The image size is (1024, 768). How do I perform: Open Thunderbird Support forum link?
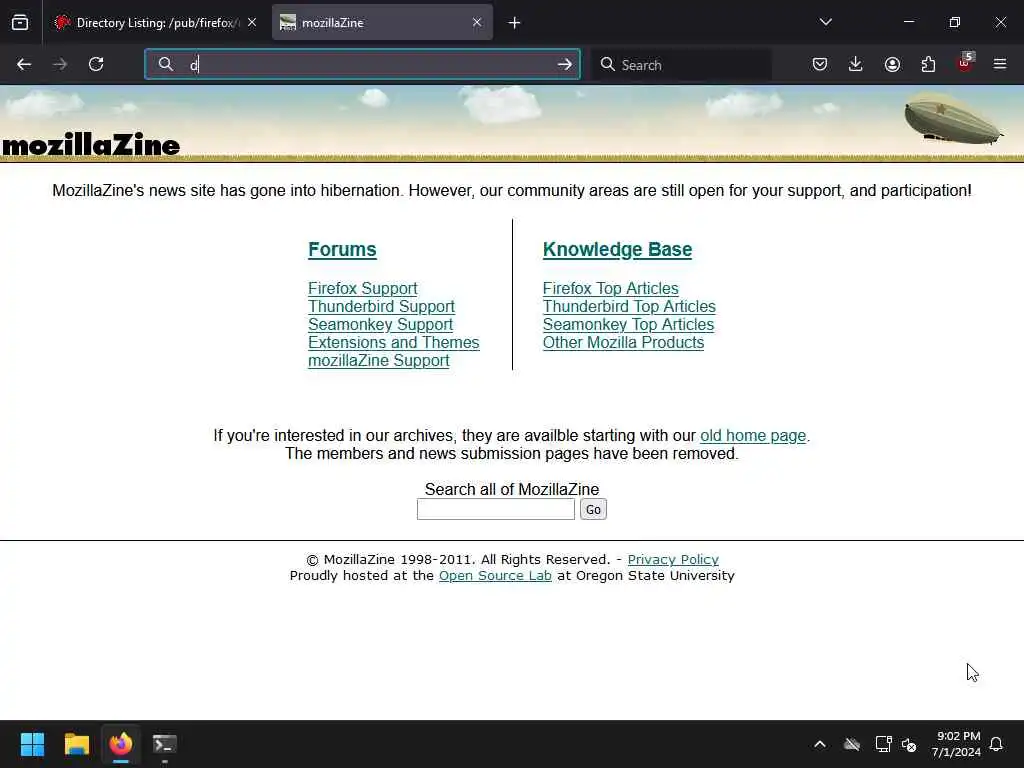tap(381, 306)
